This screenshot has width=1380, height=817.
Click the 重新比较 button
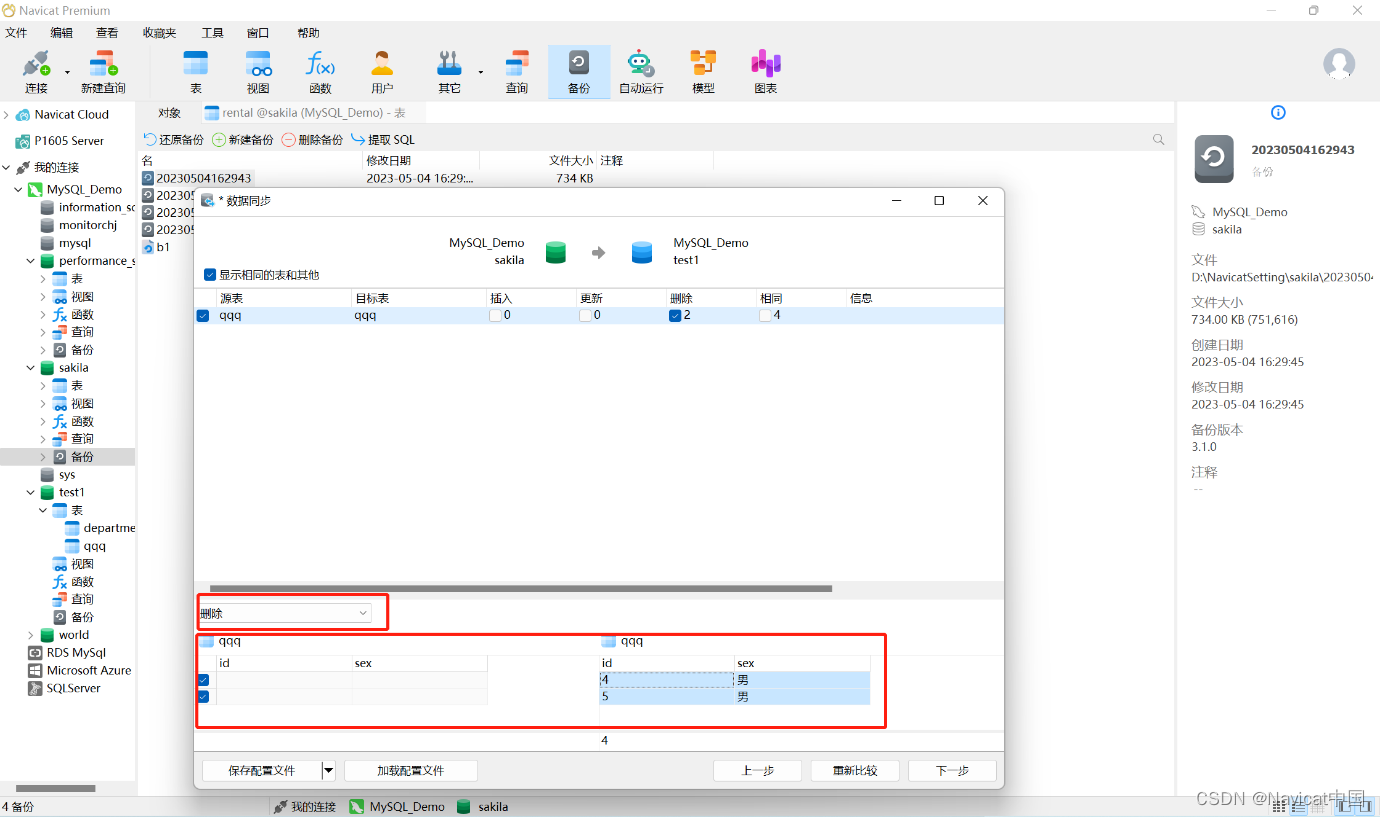tap(855, 771)
